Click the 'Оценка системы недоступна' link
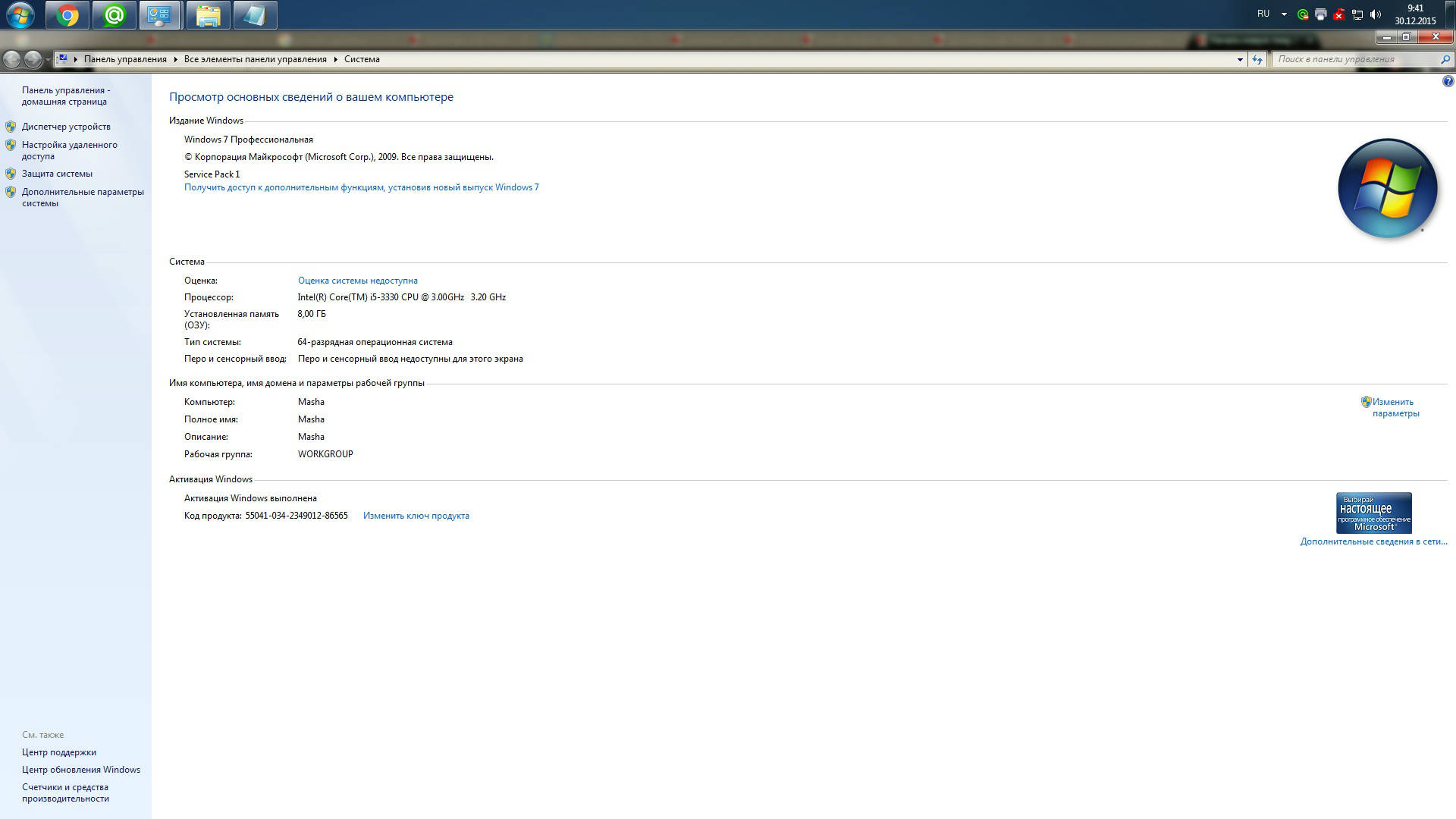Viewport: 1456px width, 819px height. pyautogui.click(x=357, y=281)
